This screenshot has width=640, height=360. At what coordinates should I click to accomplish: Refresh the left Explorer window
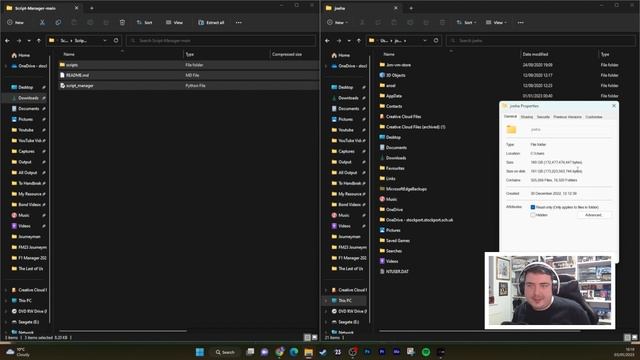(116, 40)
